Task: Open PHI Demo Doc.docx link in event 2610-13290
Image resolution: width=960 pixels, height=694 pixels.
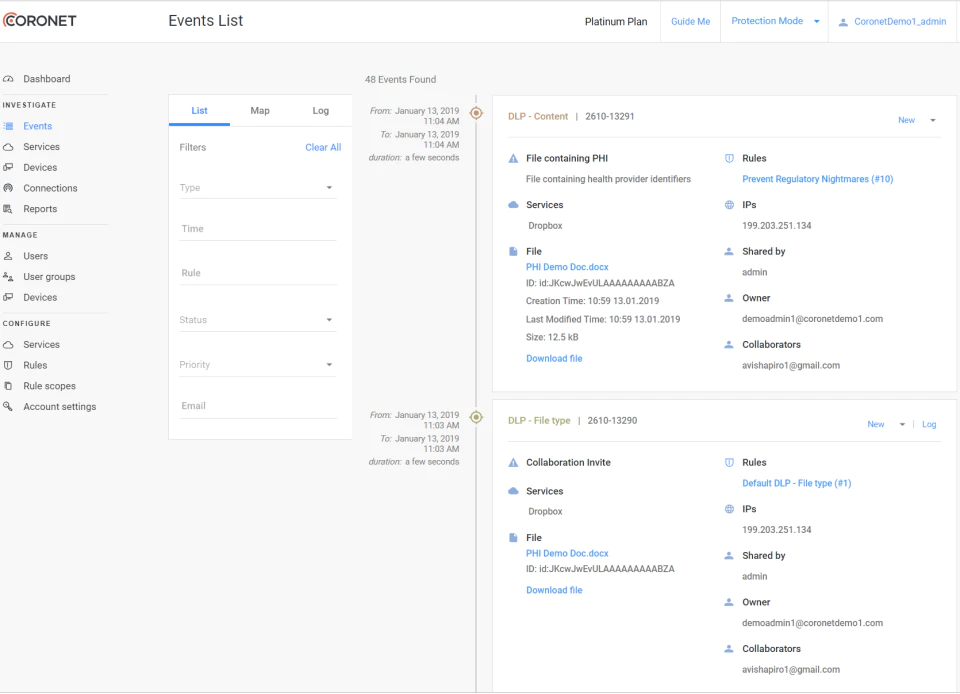Action: point(567,553)
